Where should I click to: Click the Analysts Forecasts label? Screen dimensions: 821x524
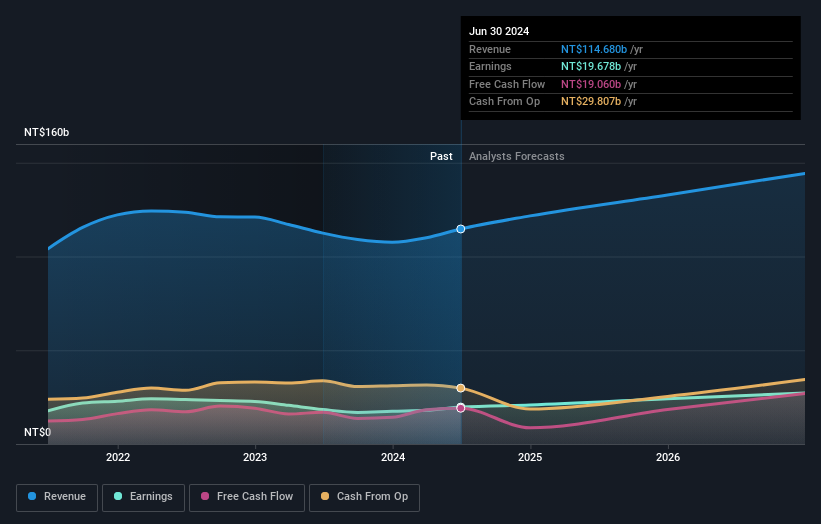point(517,156)
